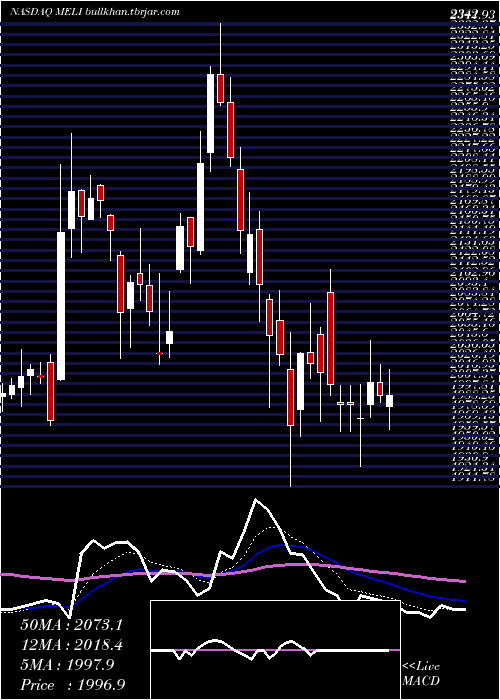The width and height of the screenshot is (500, 700).
Task: Select the 50MA : 2073.1 value
Action: [x=71, y=625]
